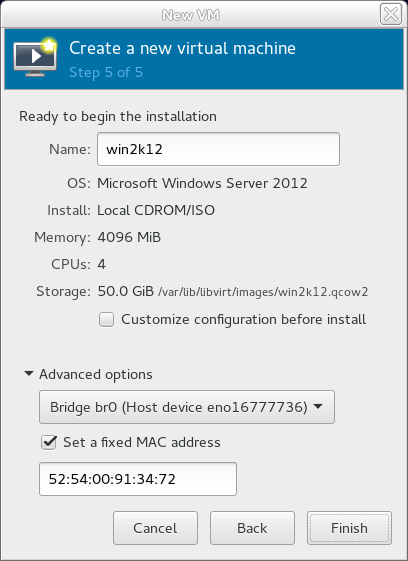This screenshot has width=408, height=561.
Task: Collapse Advanced options using the triangle
Action: (29, 374)
